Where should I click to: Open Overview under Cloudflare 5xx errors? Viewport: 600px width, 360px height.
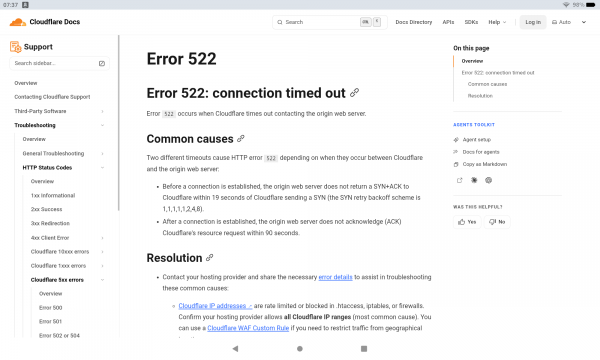pyautogui.click(x=51, y=294)
